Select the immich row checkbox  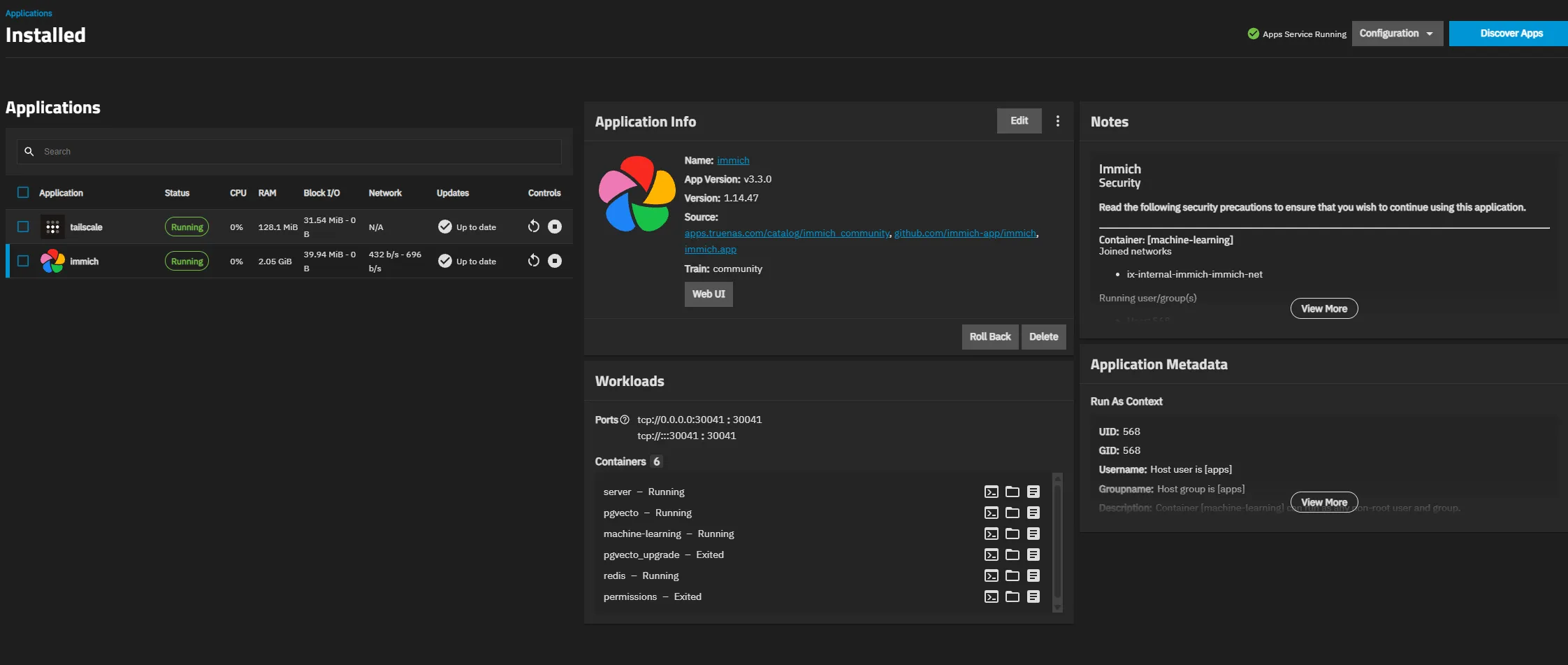click(x=23, y=261)
